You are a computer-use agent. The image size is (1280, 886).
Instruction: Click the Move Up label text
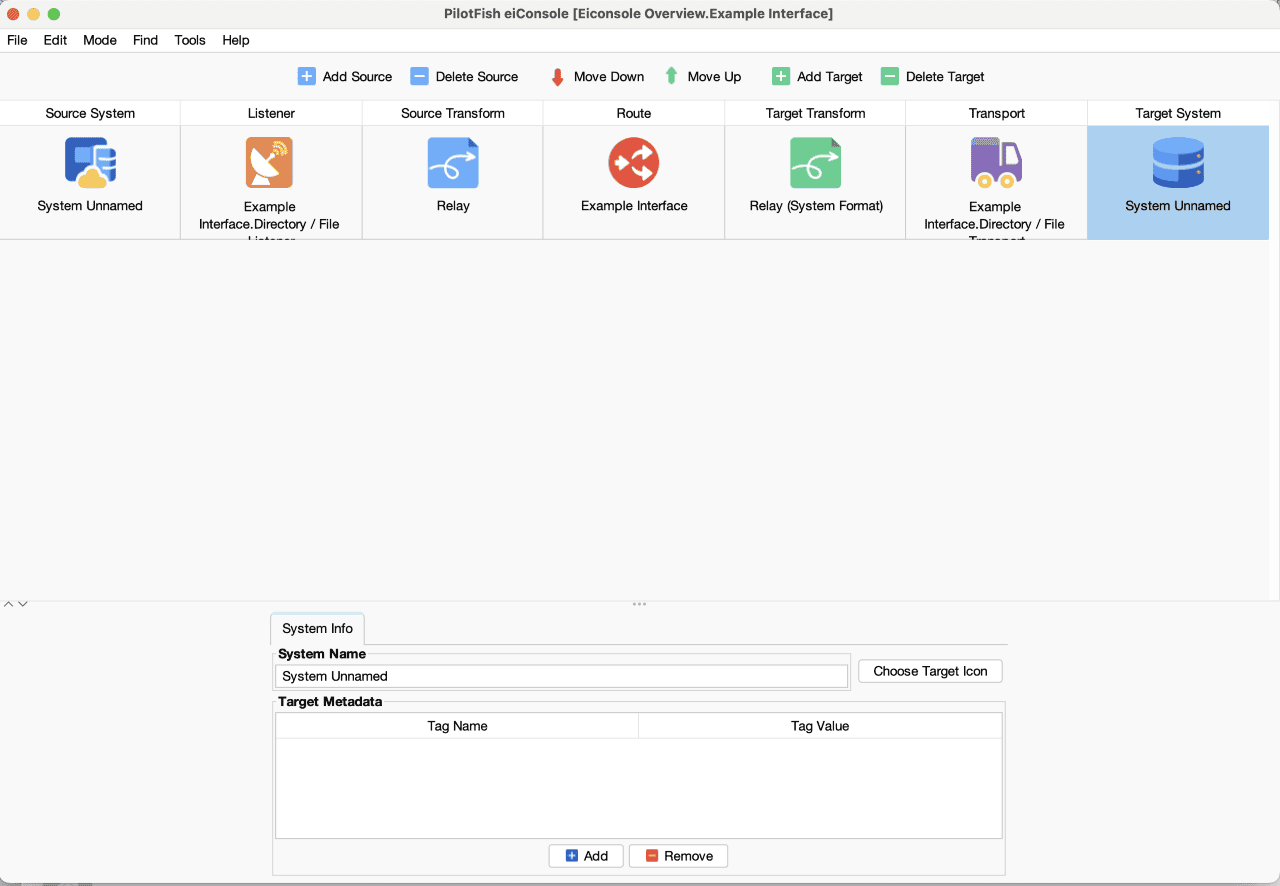click(714, 77)
